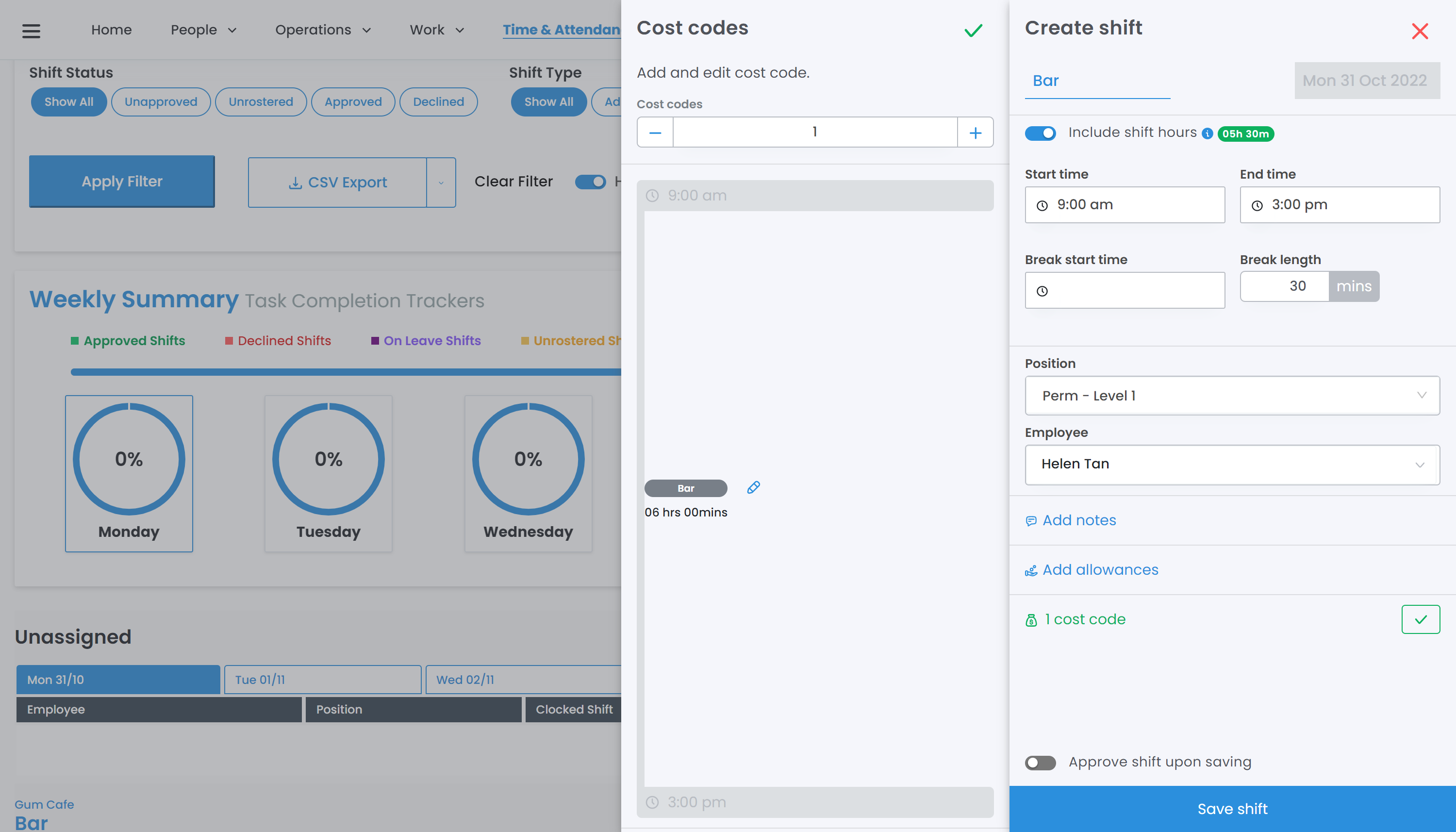Click the Save shift button
The image size is (1456, 832).
pos(1232,809)
